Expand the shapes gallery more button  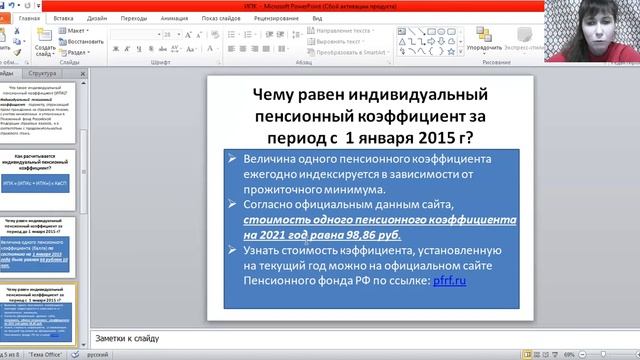click(461, 52)
